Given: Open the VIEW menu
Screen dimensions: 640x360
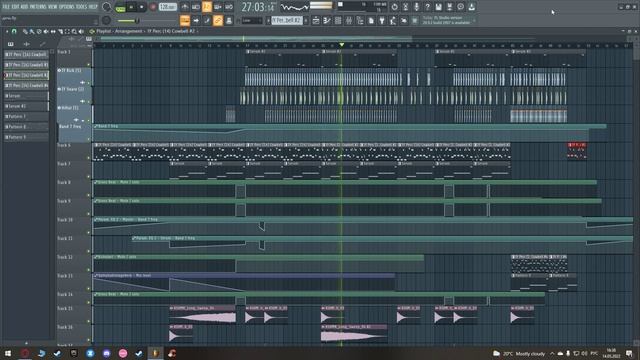Looking at the screenshot, I should point(53,7).
